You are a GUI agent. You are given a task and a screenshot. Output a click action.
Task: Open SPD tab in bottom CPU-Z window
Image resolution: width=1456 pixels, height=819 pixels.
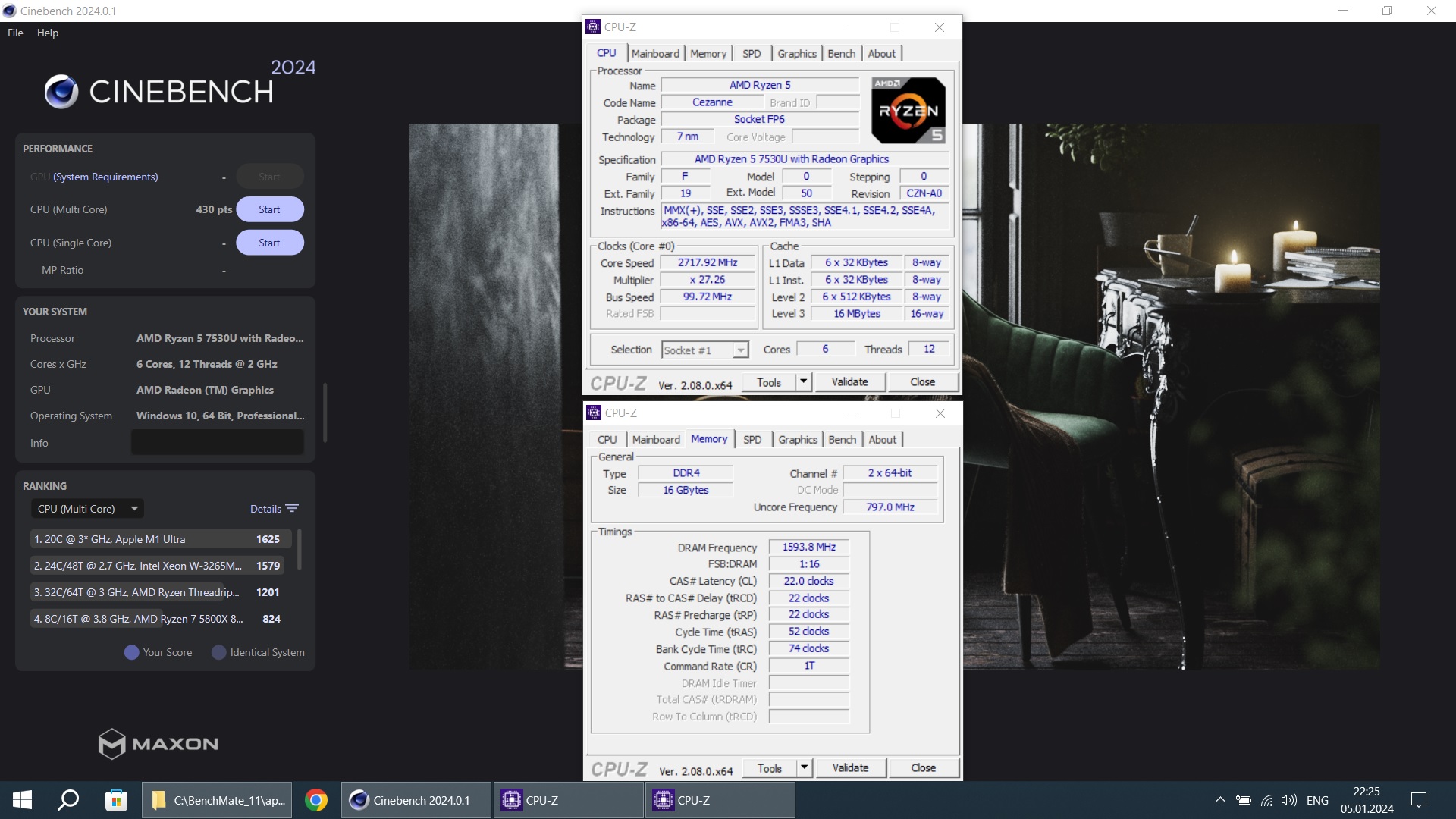tap(752, 439)
